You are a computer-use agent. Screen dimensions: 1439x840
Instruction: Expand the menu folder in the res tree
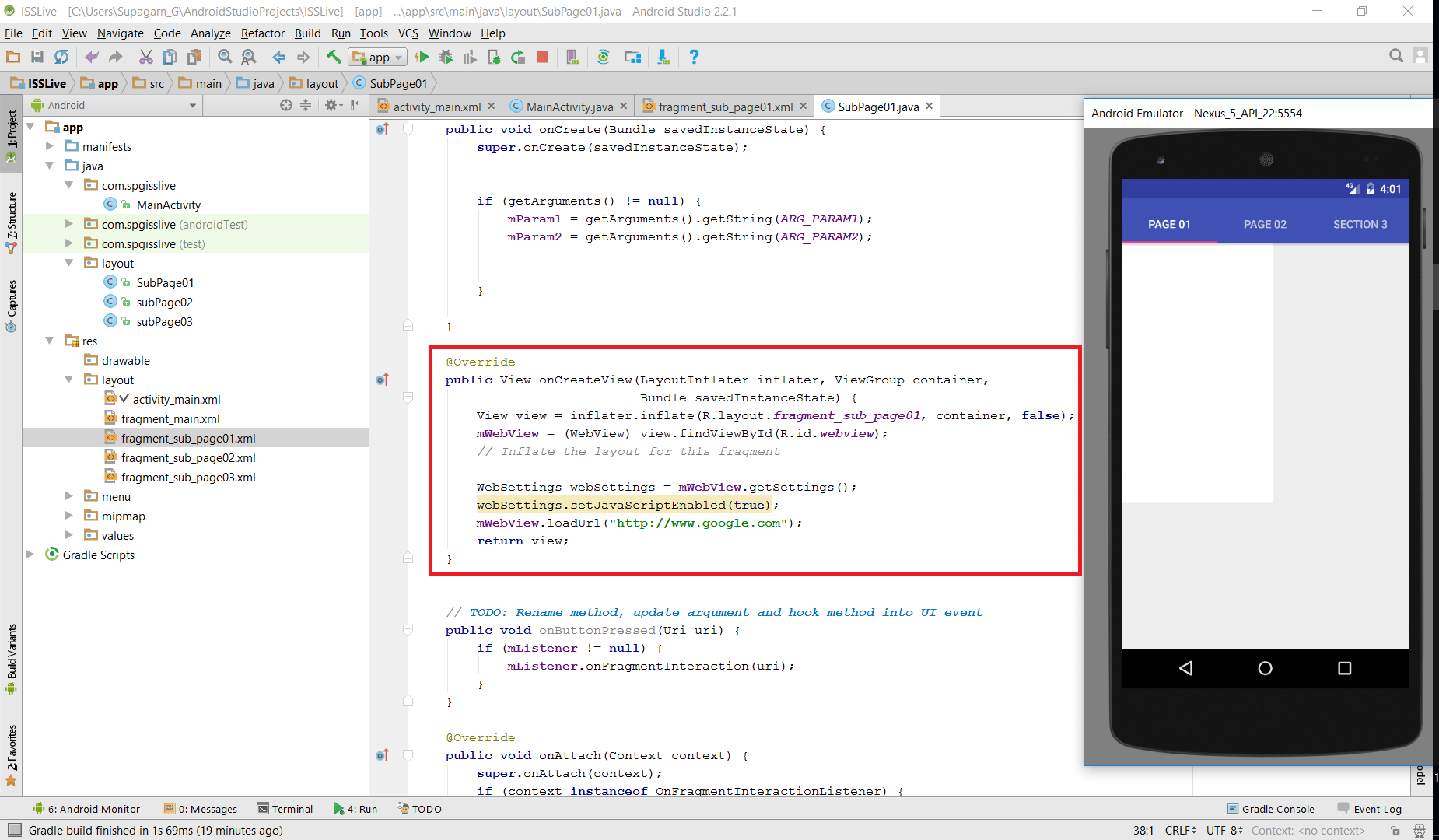(69, 495)
